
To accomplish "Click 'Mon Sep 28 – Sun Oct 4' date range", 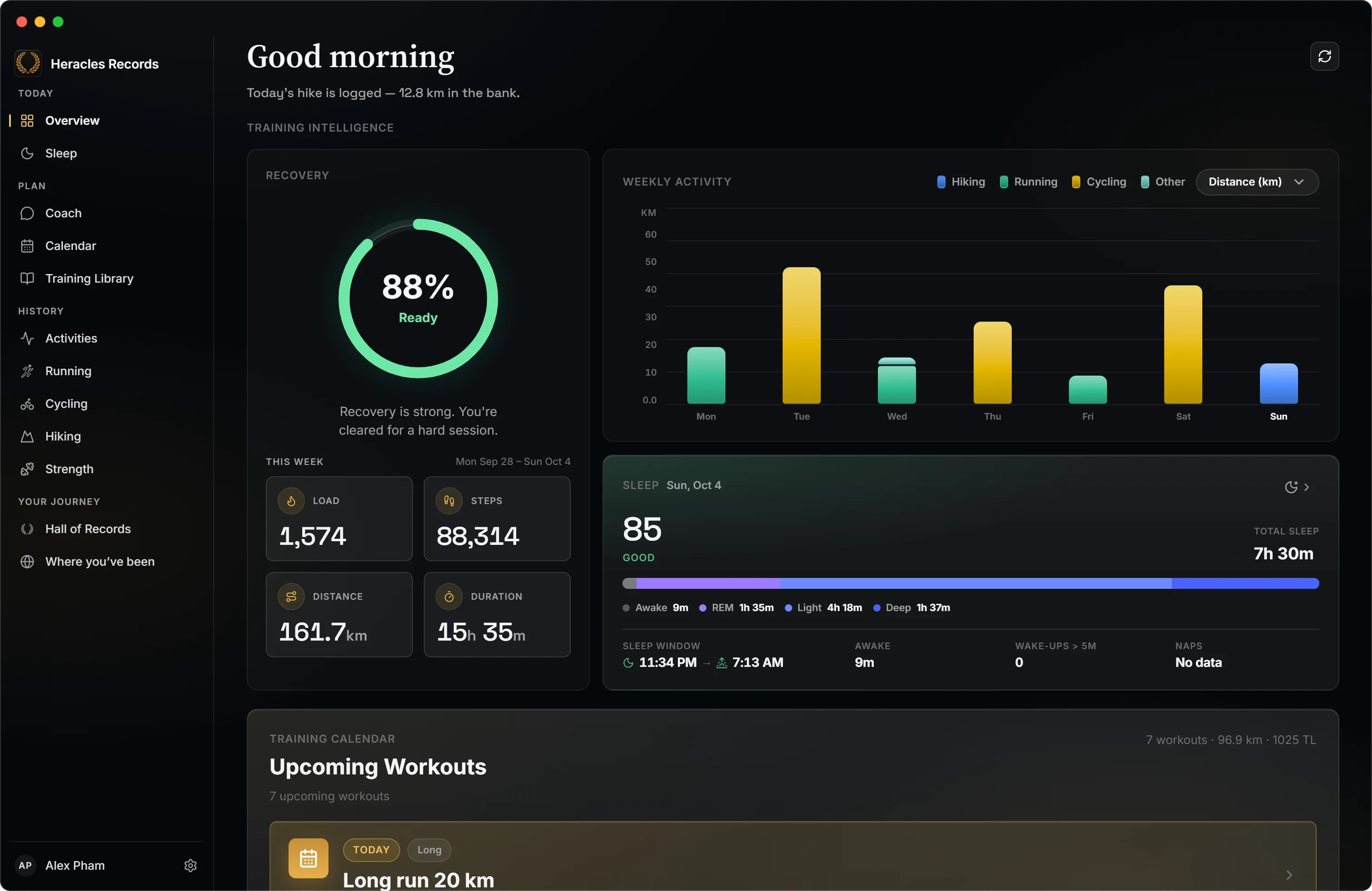I will tap(513, 461).
